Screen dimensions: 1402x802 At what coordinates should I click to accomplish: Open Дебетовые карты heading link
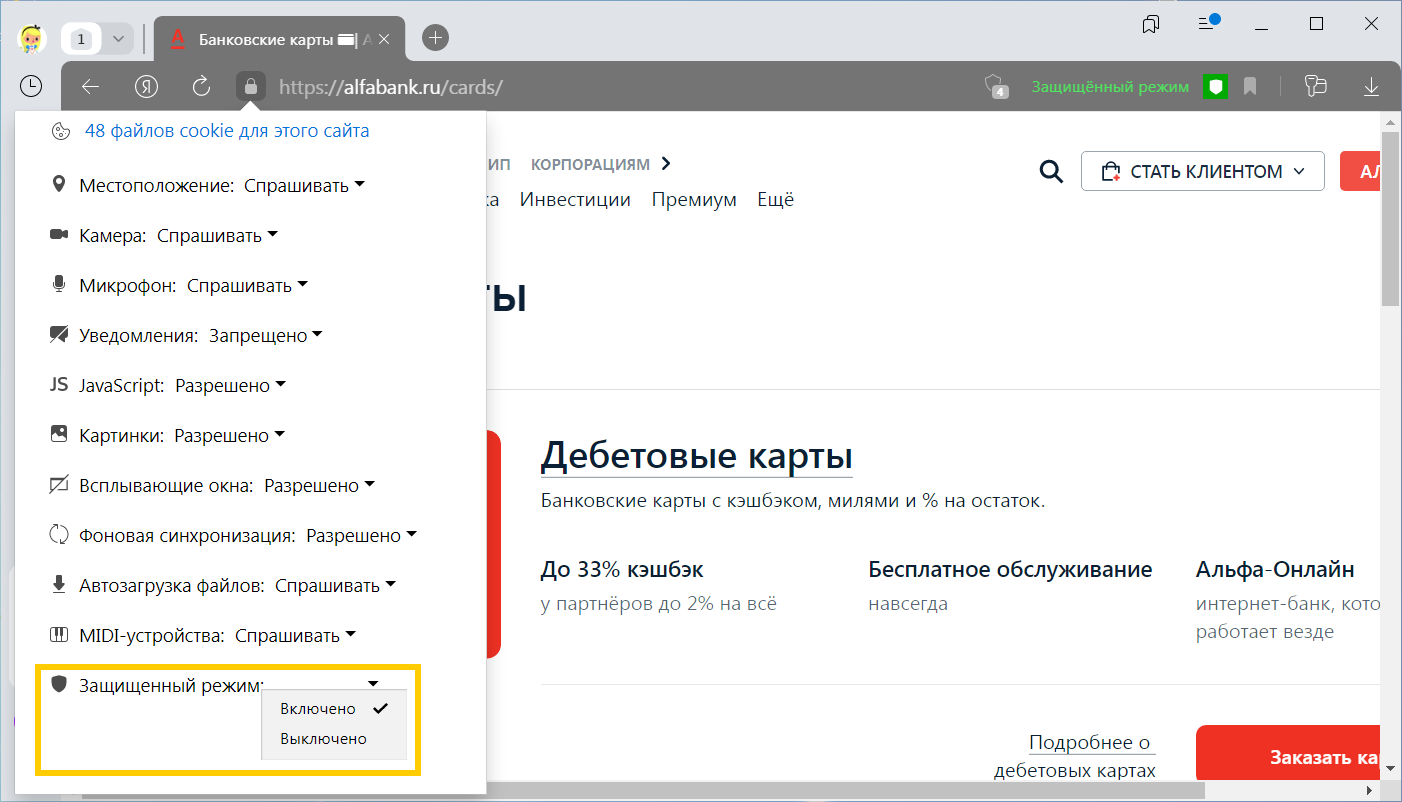(696, 457)
